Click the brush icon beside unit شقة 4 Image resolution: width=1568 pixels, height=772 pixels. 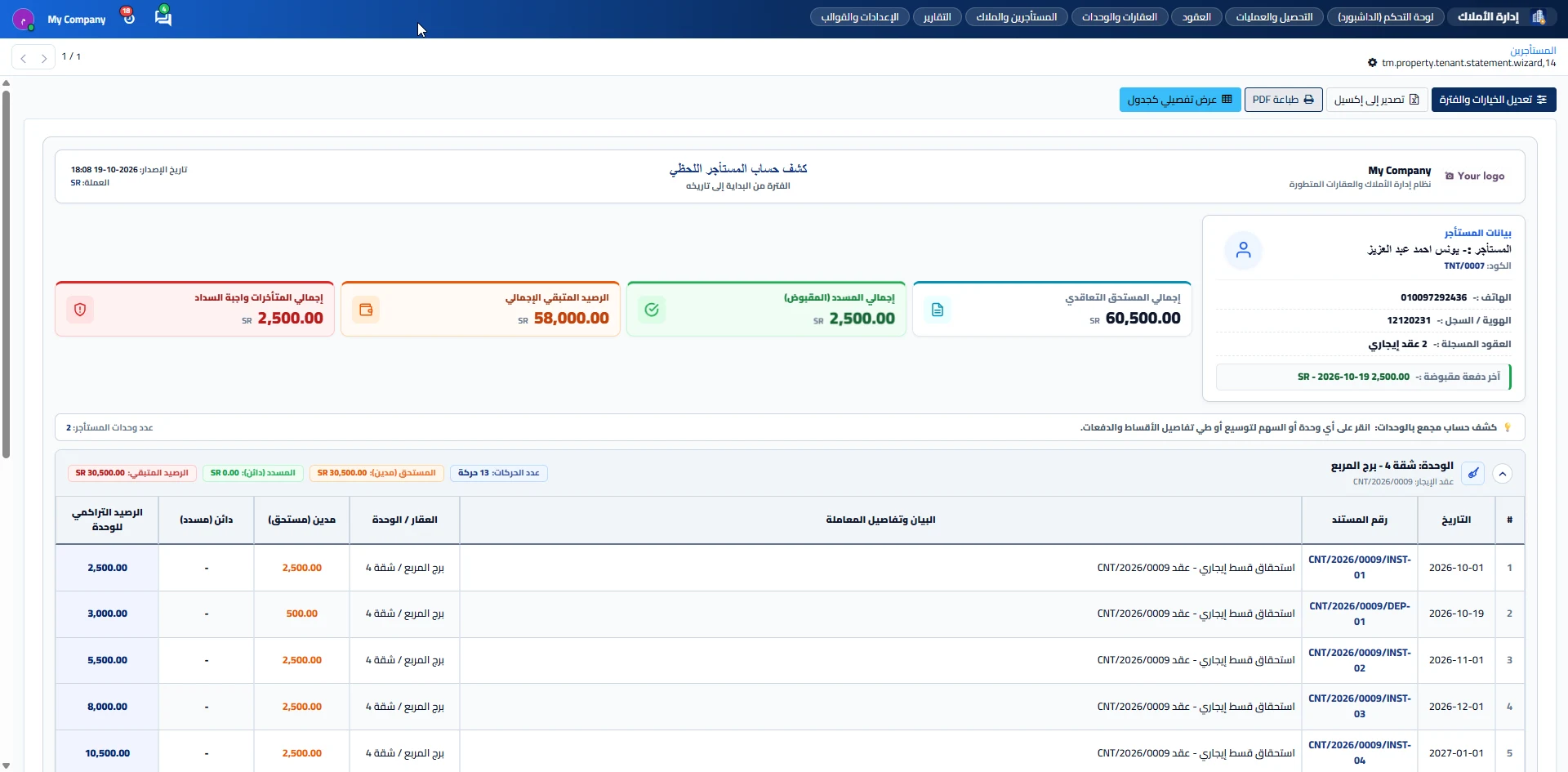point(1473,473)
